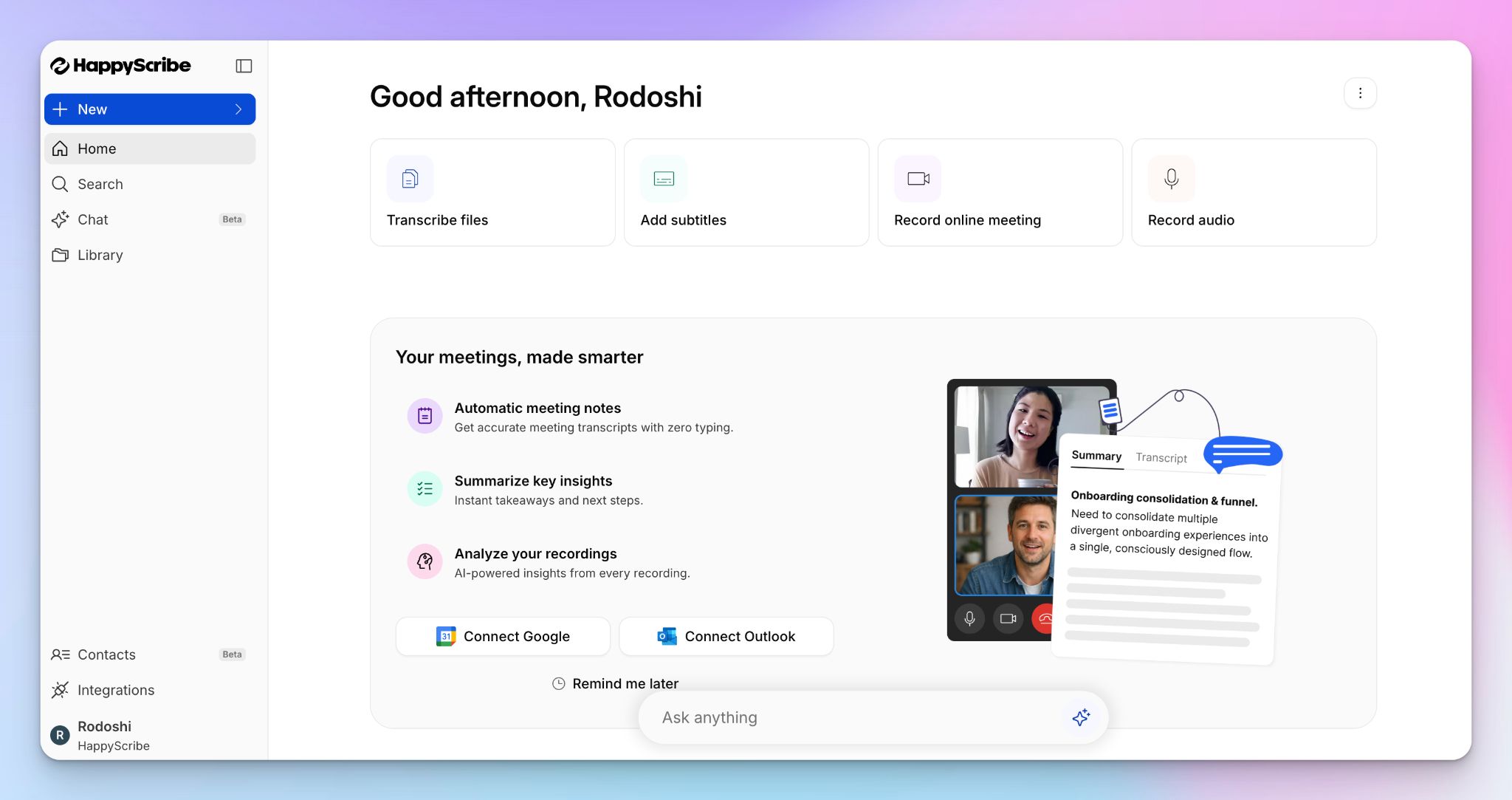Open the Chat beta feature icon
Image resolution: width=1512 pixels, height=800 pixels.
(x=60, y=219)
